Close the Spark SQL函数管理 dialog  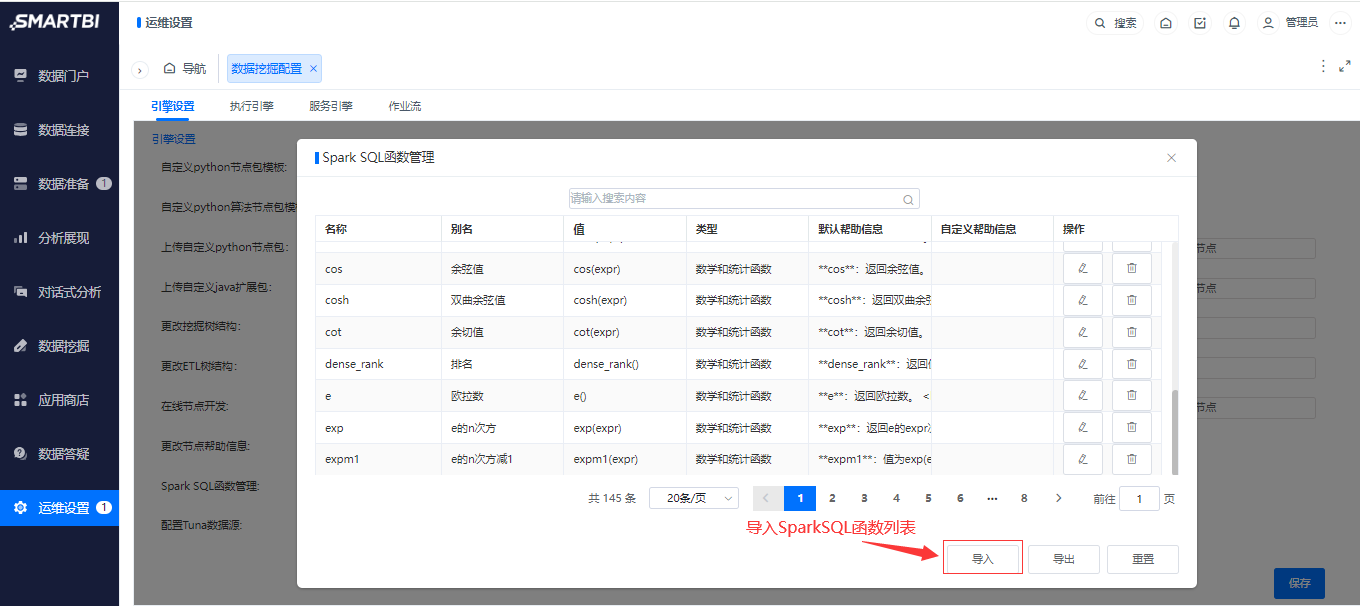(1172, 158)
